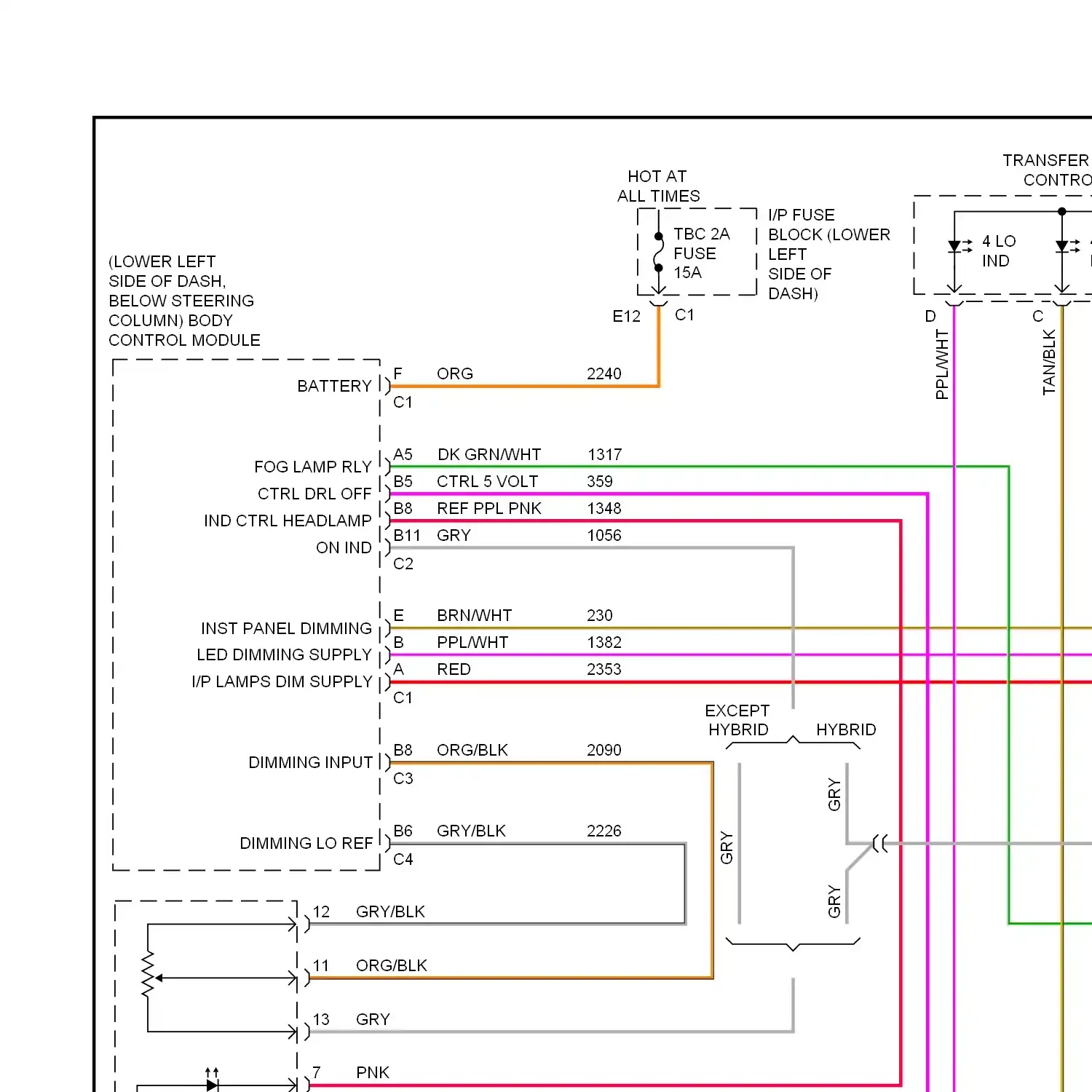Select circuit number 1056

(x=604, y=535)
